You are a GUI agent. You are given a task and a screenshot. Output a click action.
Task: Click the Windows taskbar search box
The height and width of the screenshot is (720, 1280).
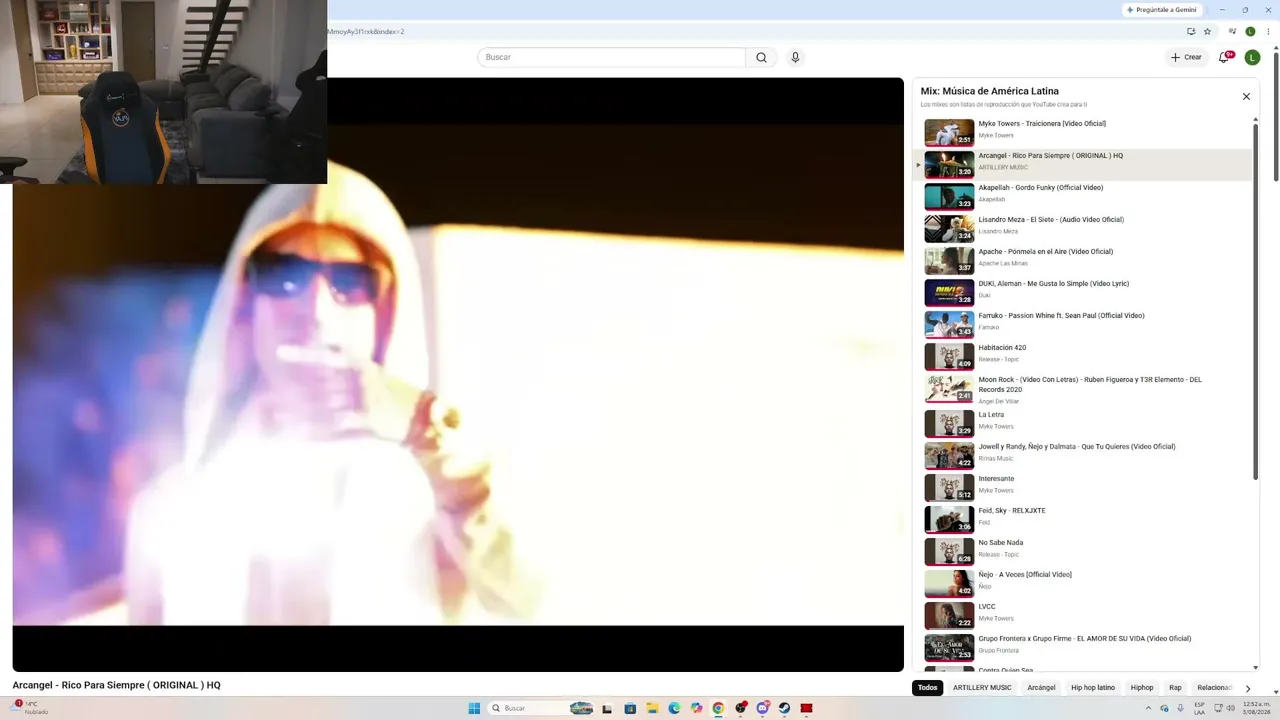coord(541,708)
